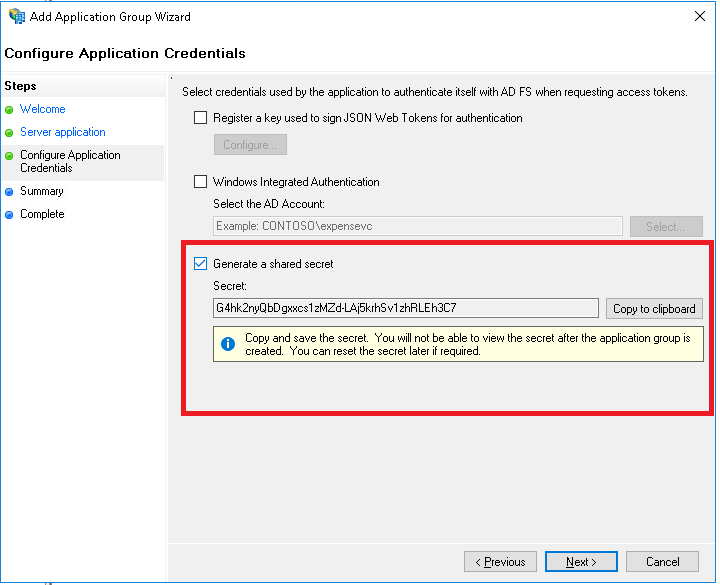Viewport: 720px width, 585px height.
Task: Uncheck Generate a shared secret
Action: 201,264
